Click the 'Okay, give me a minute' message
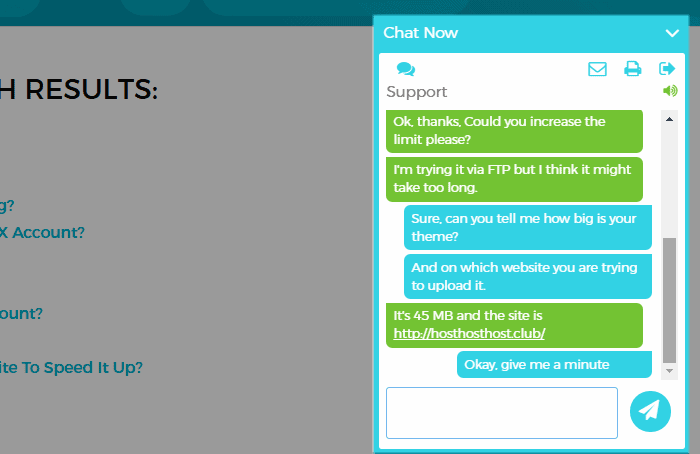 (x=554, y=364)
